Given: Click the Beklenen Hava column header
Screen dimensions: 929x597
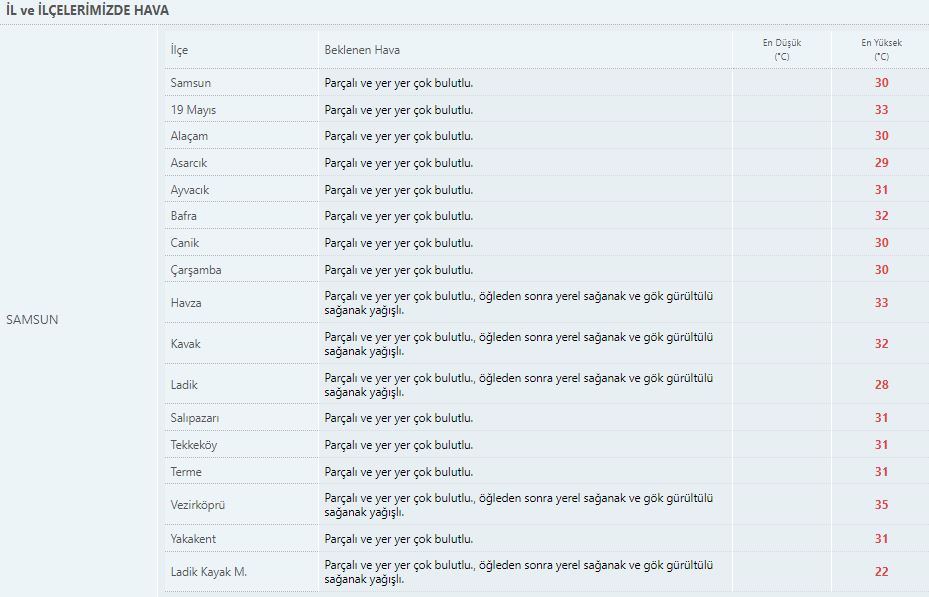Looking at the screenshot, I should 362,50.
